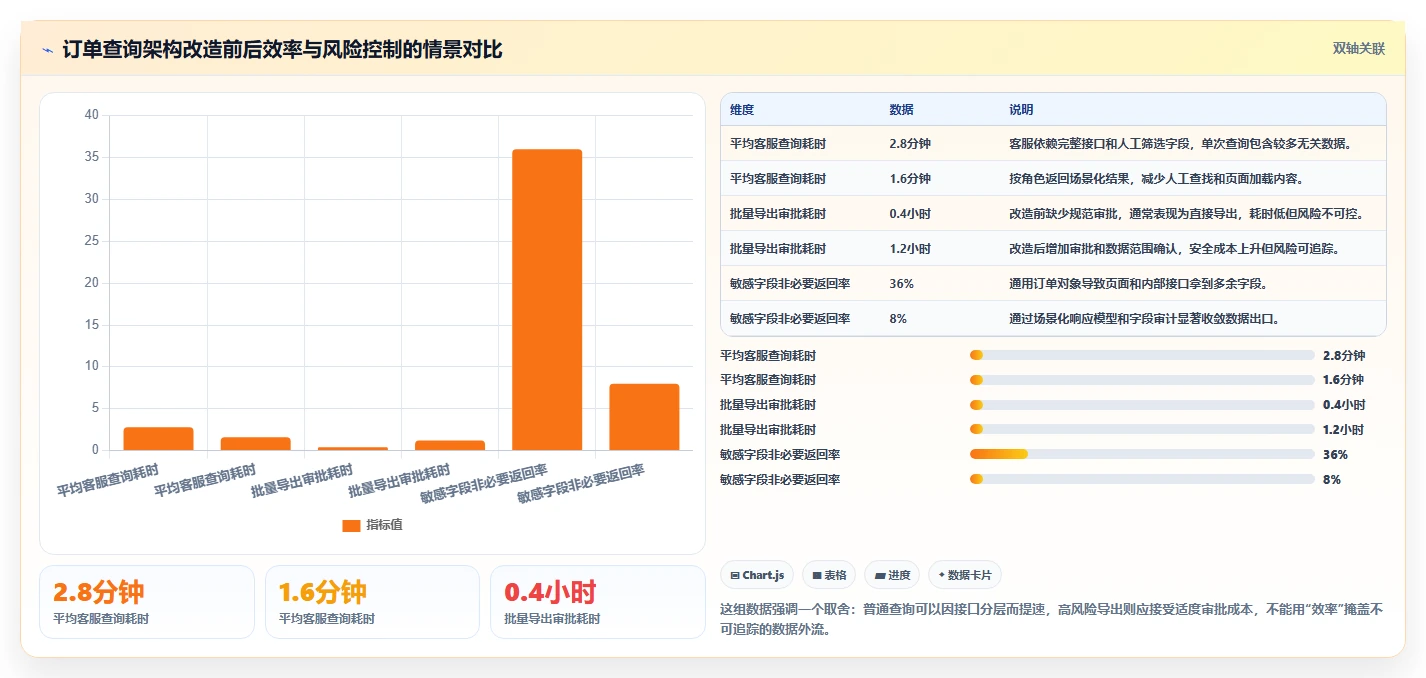
Task: Click the 8% cell in the table
Action: (898, 318)
